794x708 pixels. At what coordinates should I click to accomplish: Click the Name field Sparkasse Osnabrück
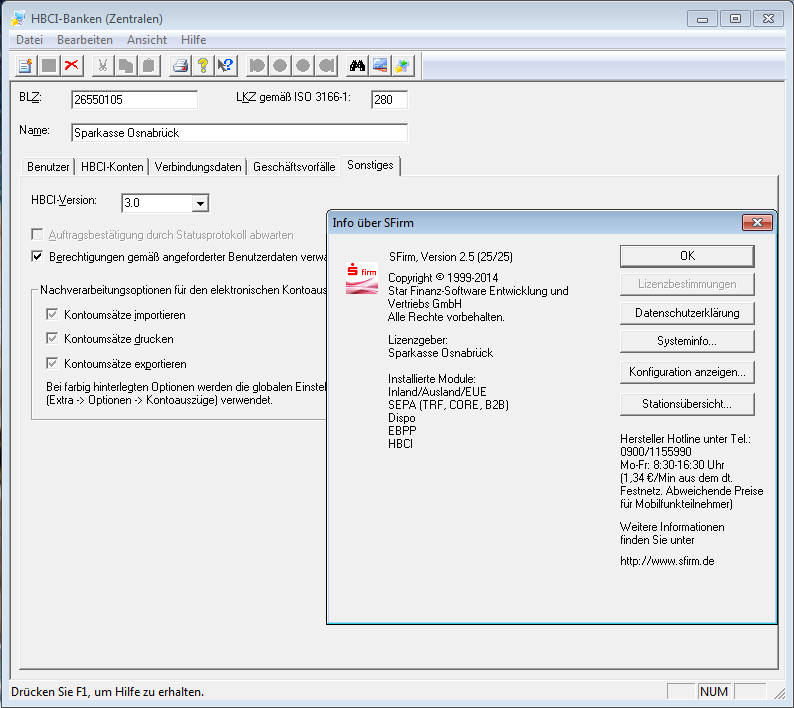(x=239, y=133)
